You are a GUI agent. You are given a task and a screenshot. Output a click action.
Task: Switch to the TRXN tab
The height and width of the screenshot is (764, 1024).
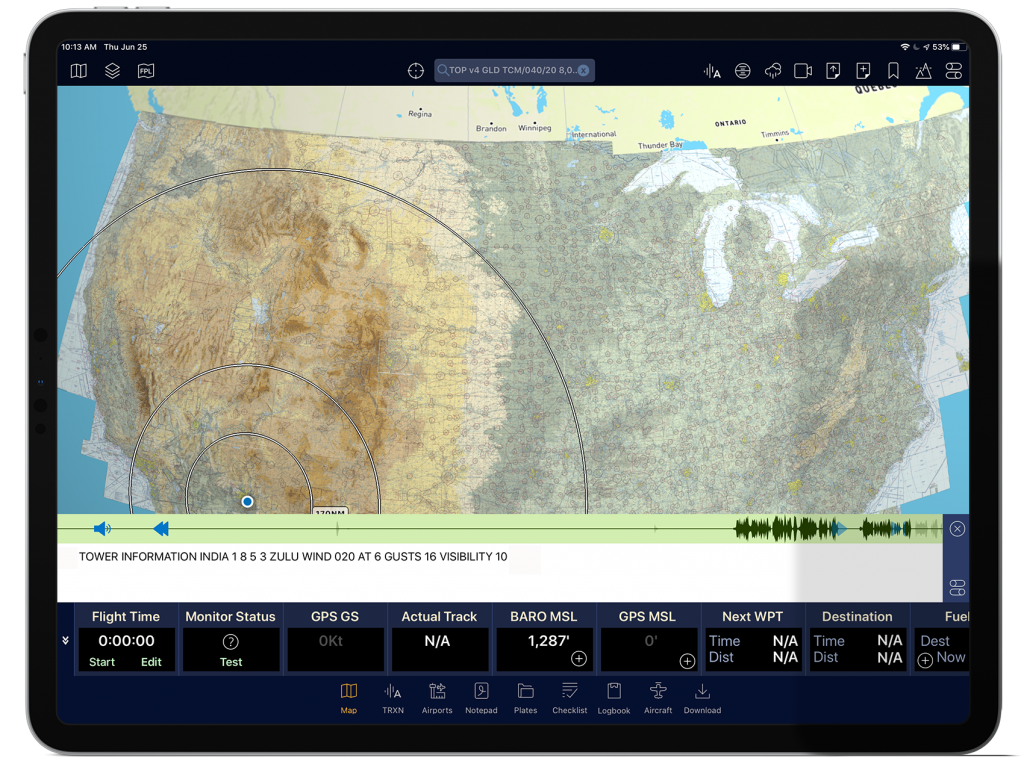(393, 699)
